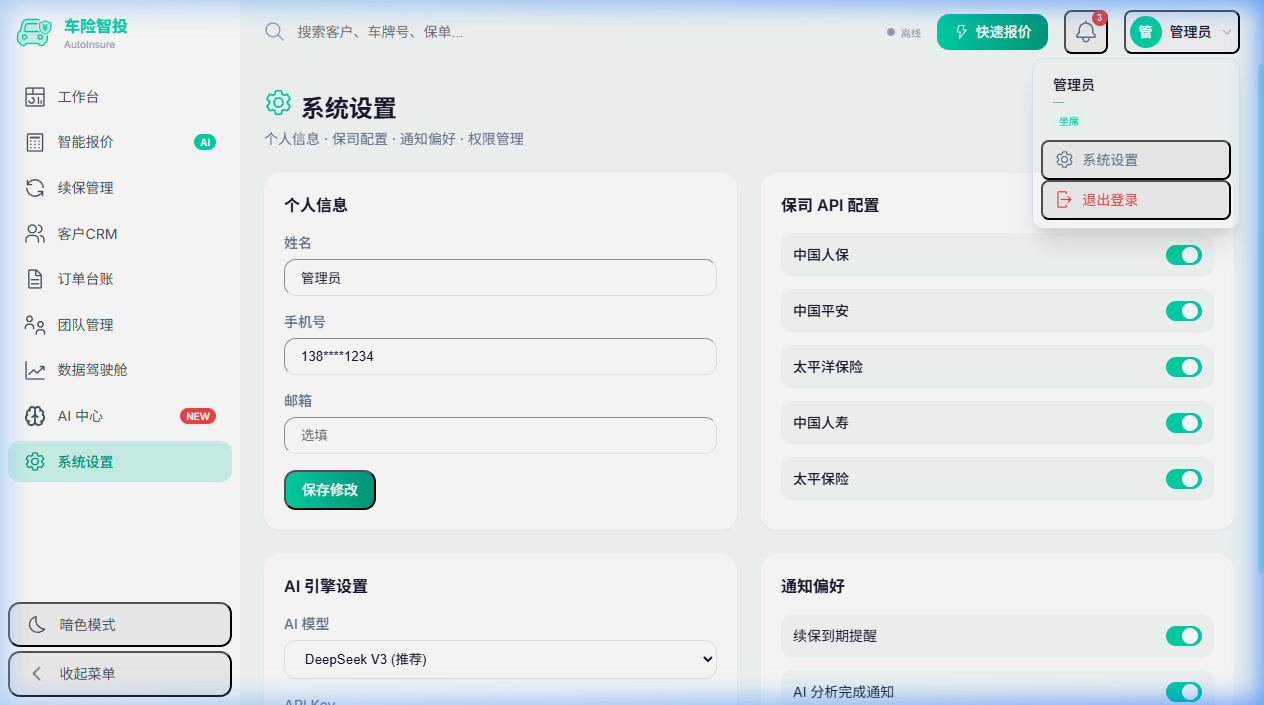The image size is (1264, 705).
Task: Collapse the sidebar with 收起菜单
Action: click(x=119, y=674)
